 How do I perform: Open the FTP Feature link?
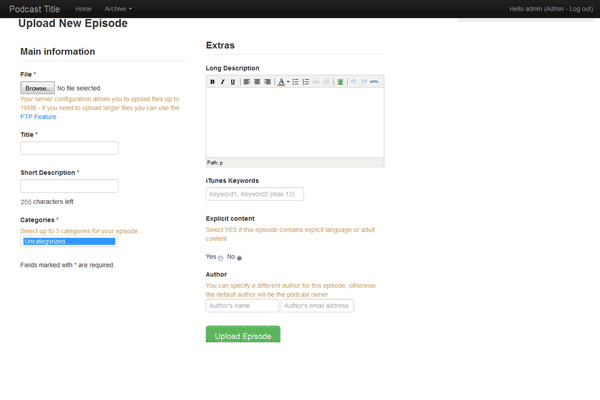coord(38,117)
